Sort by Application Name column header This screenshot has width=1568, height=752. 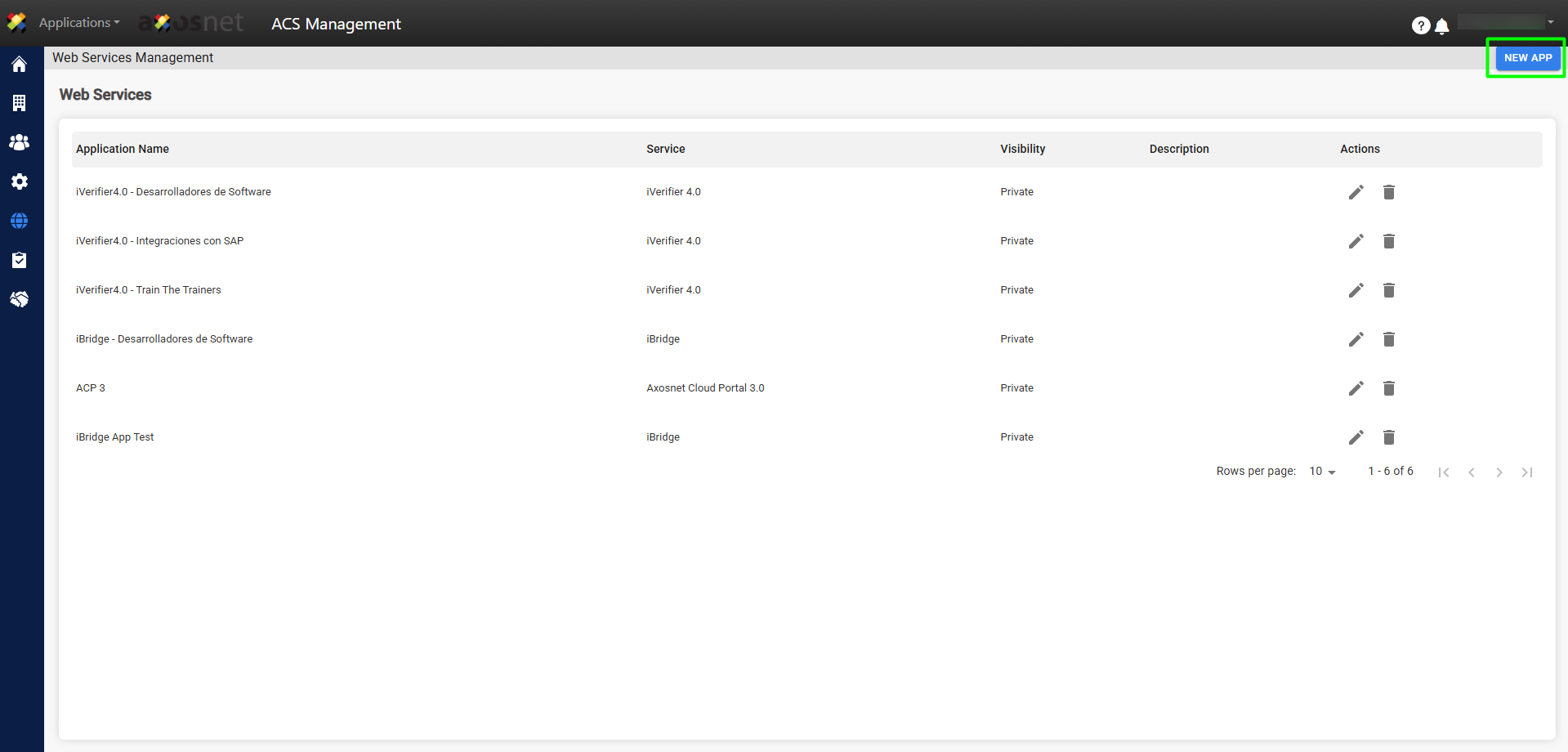pyautogui.click(x=123, y=149)
